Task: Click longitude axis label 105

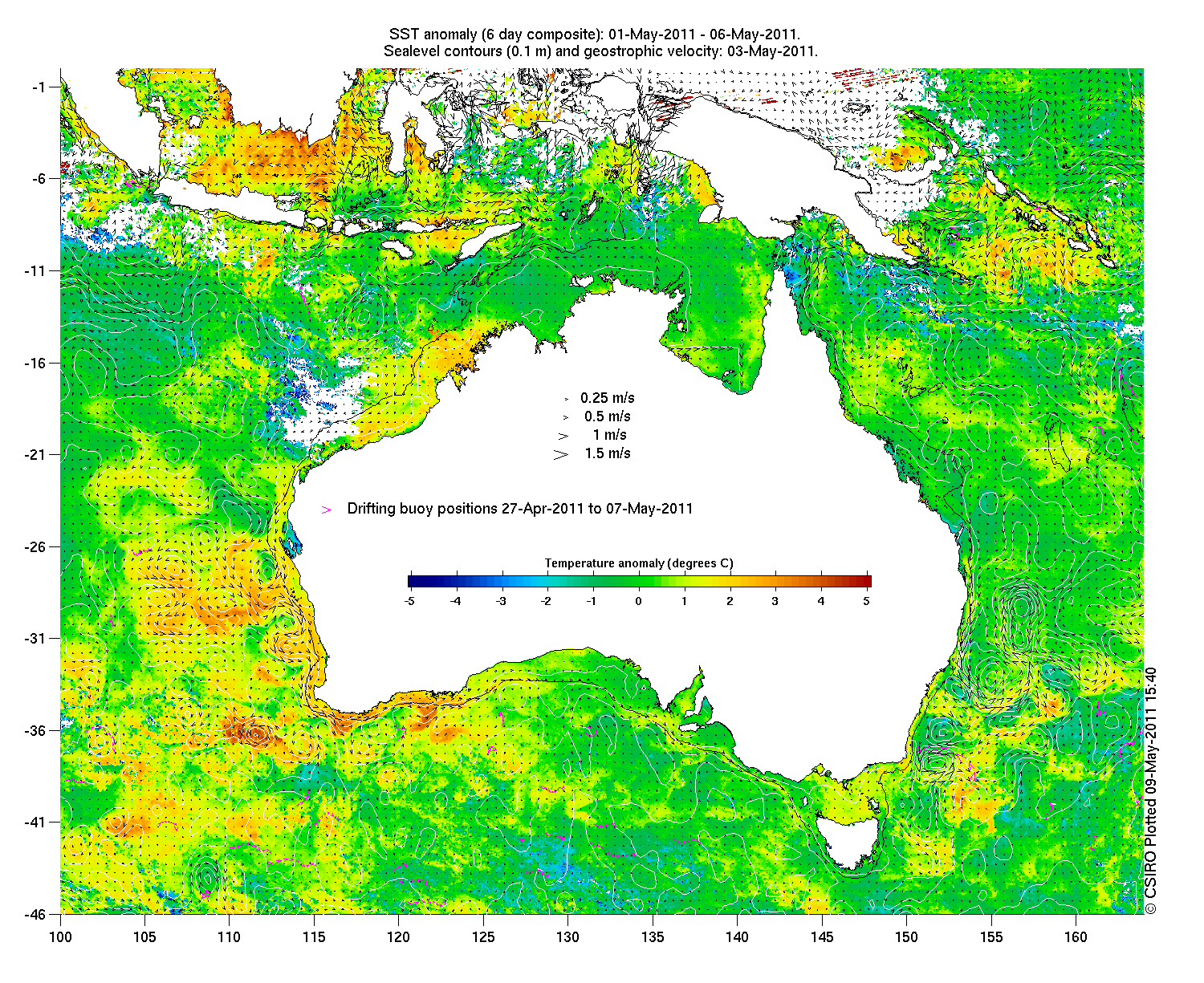Action: point(144,937)
